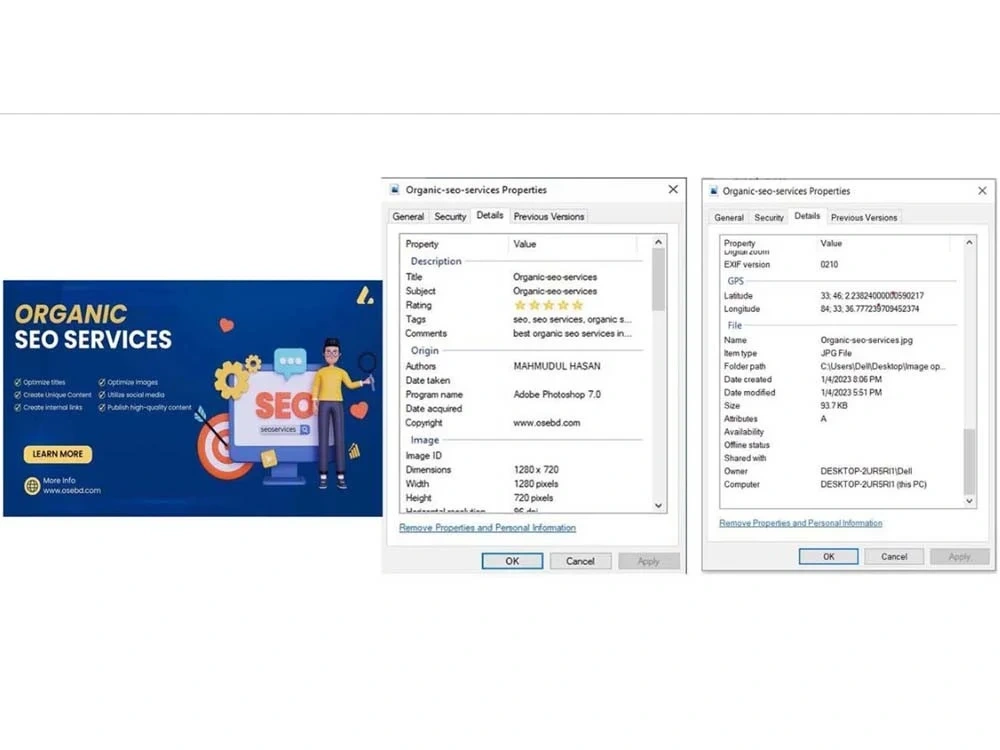Open General tab in right Properties dialog
This screenshot has height=750, width=1000.
coord(729,217)
